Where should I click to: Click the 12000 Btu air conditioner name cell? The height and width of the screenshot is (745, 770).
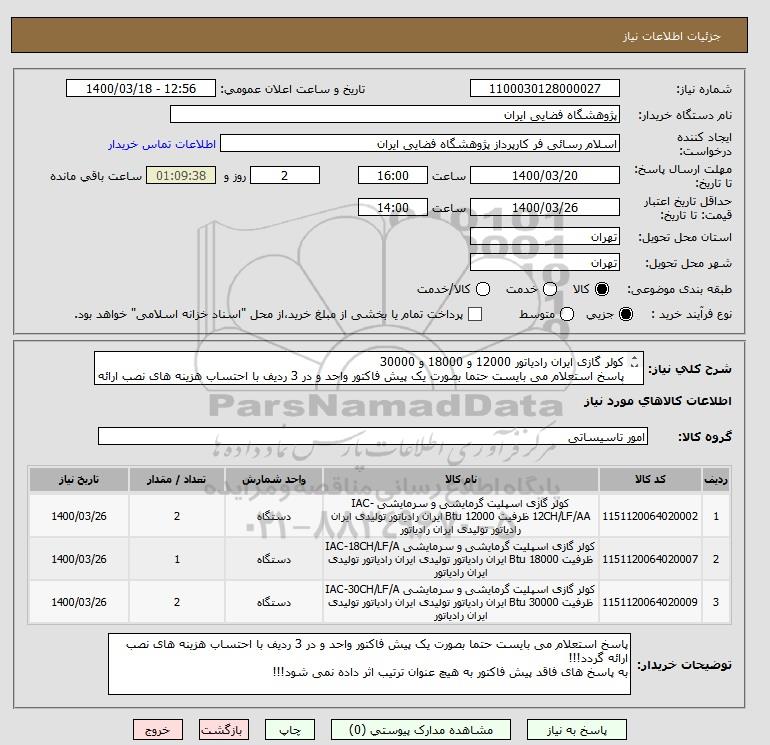(x=461, y=516)
